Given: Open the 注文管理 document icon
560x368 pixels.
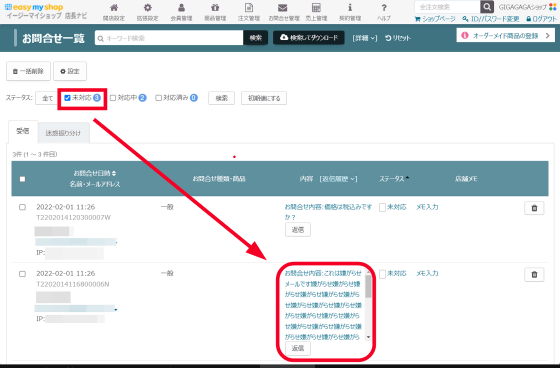Looking at the screenshot, I should pos(249,8).
